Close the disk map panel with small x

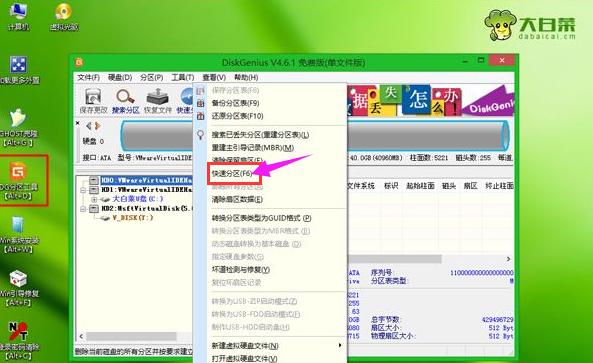click(x=78, y=123)
